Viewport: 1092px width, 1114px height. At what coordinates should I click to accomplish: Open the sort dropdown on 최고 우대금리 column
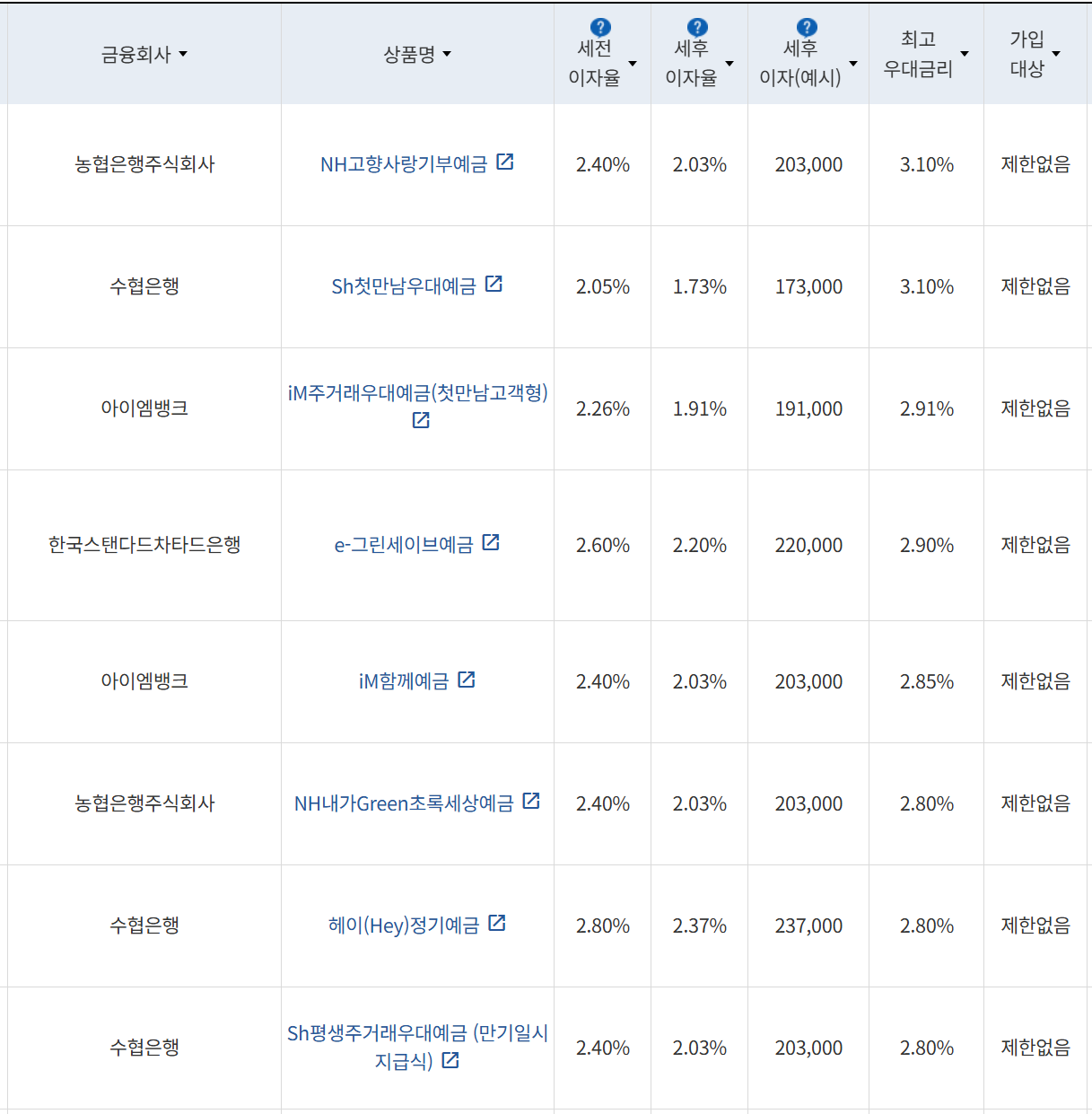965,54
